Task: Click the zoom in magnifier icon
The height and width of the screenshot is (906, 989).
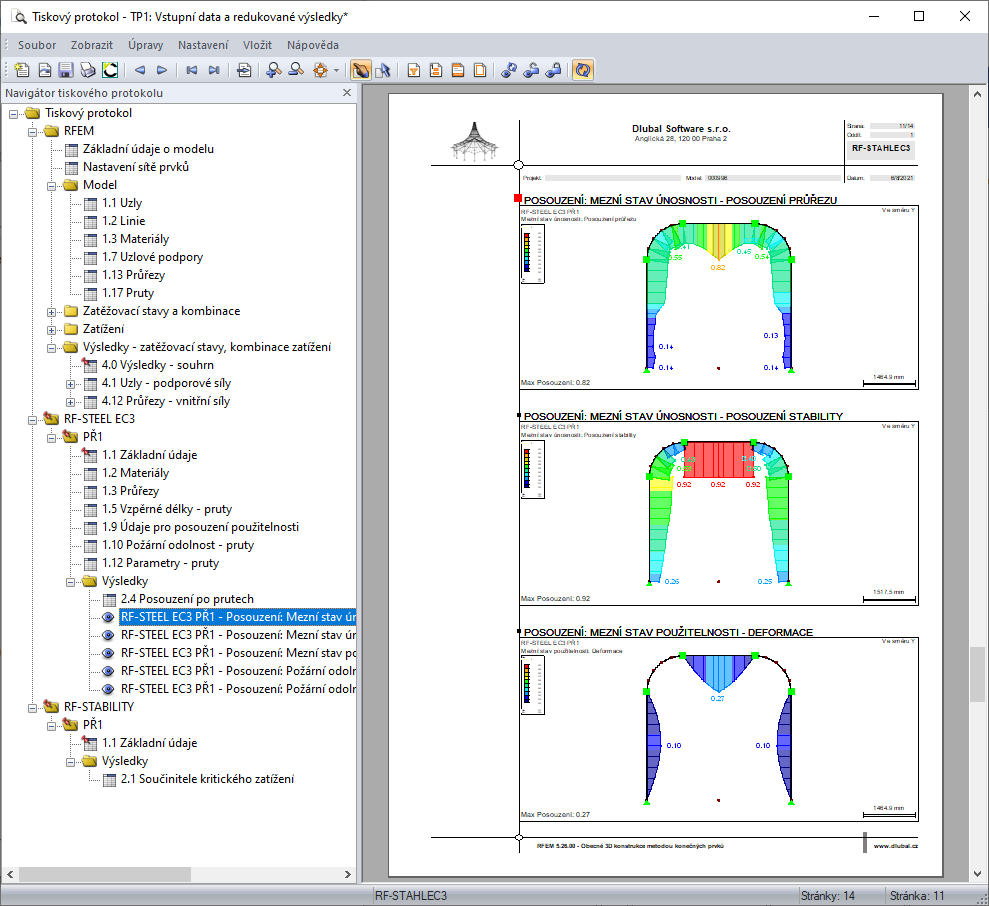Action: pos(274,70)
